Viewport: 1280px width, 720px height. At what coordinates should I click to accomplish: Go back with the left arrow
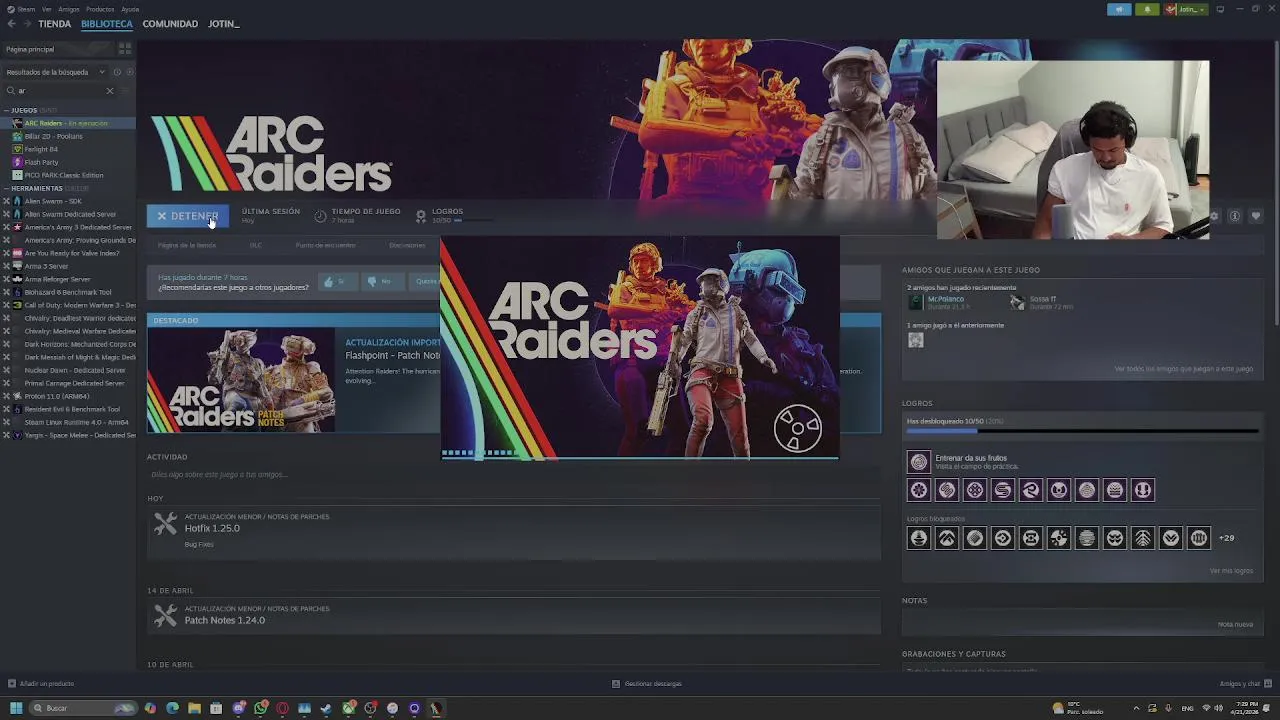(12, 24)
